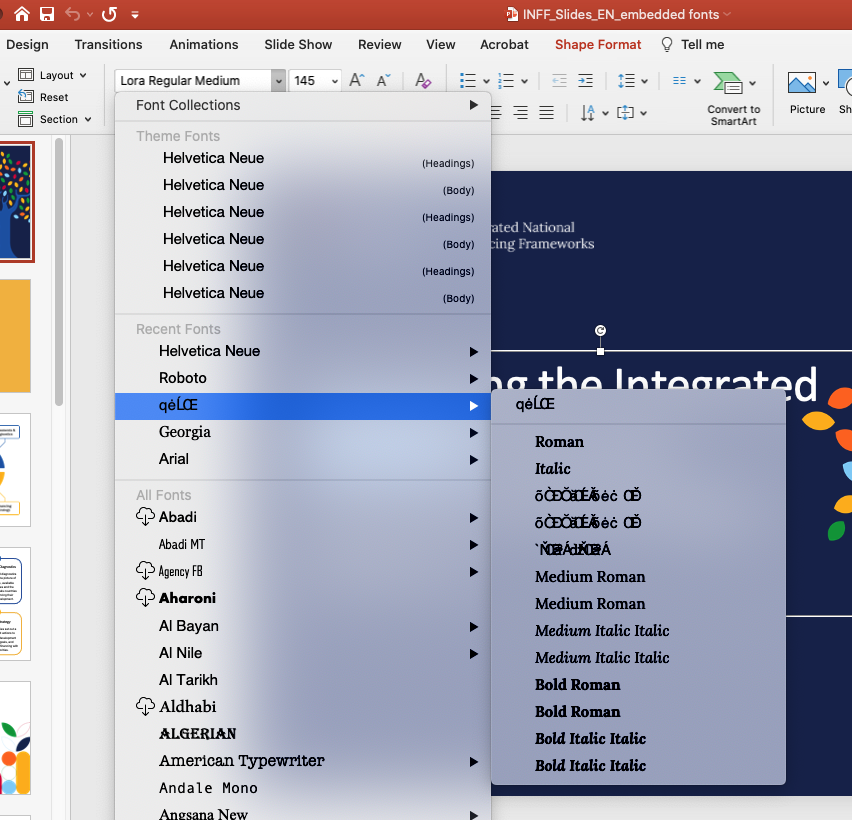Click the Tell me lightbulb icon
852x820 pixels.
pos(667,45)
